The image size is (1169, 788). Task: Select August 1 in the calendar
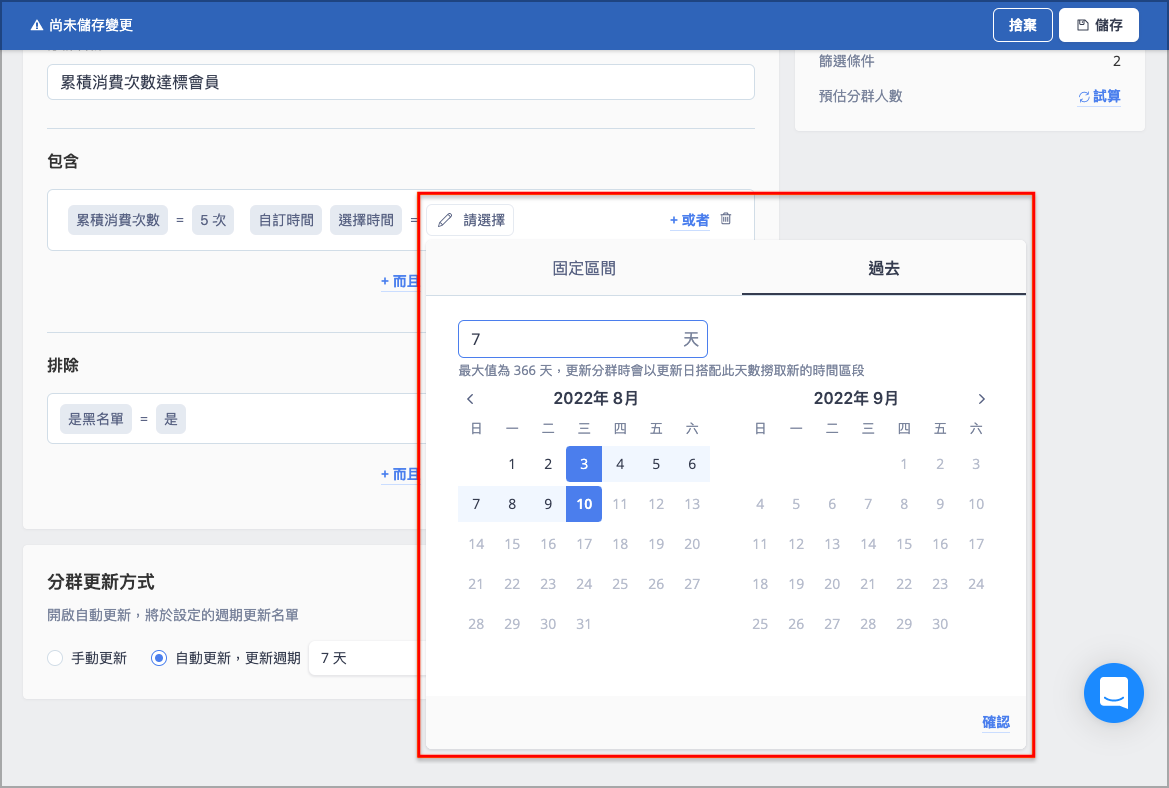[511, 464]
